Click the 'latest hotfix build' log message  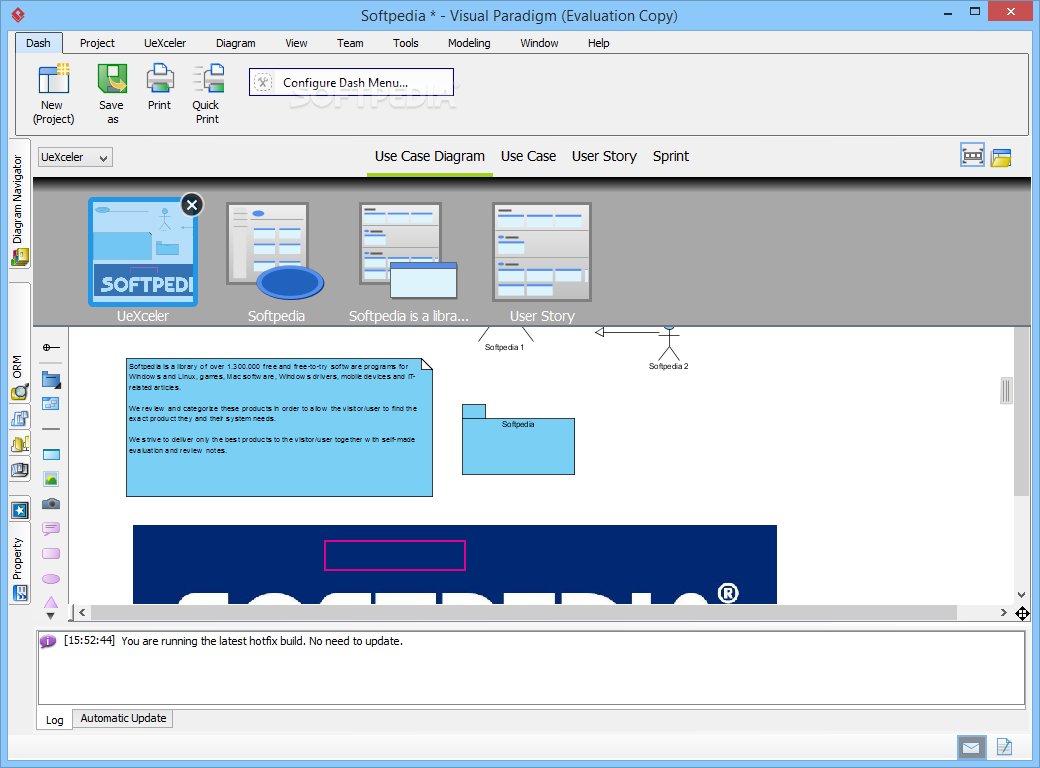262,641
